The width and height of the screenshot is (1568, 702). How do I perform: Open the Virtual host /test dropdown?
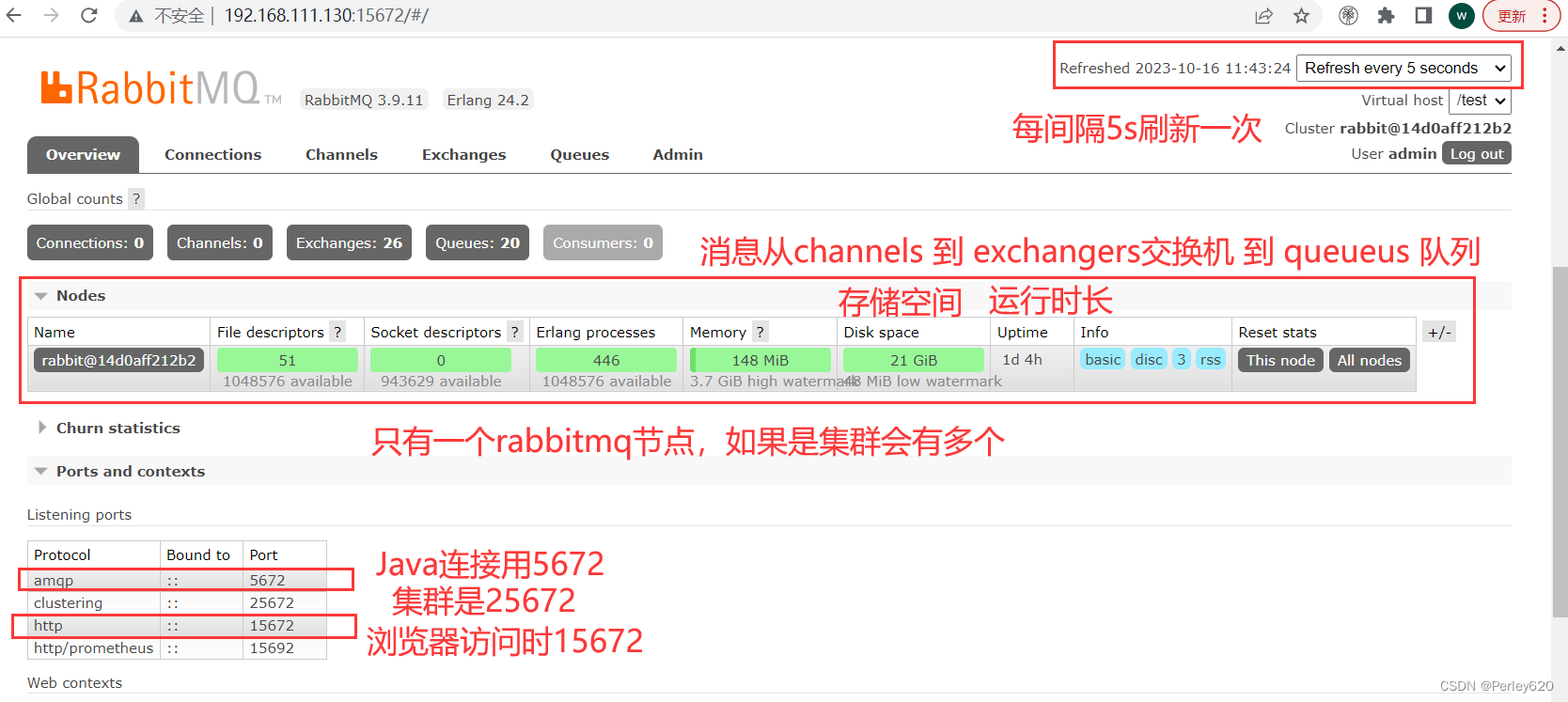(1481, 101)
